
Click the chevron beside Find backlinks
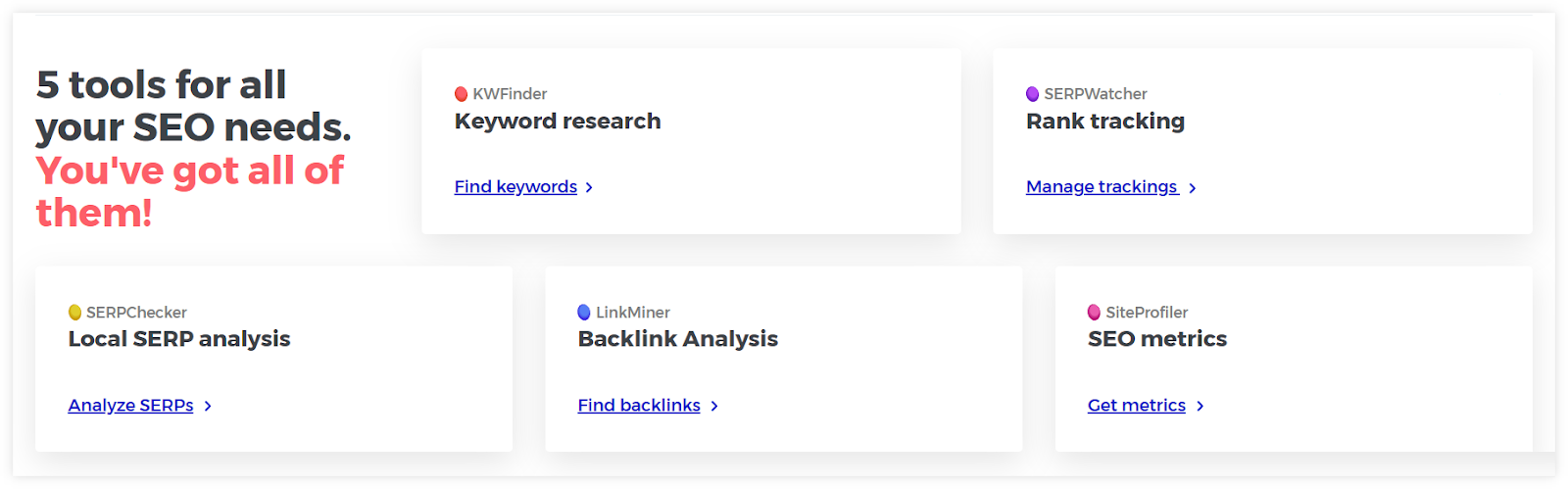(x=714, y=406)
